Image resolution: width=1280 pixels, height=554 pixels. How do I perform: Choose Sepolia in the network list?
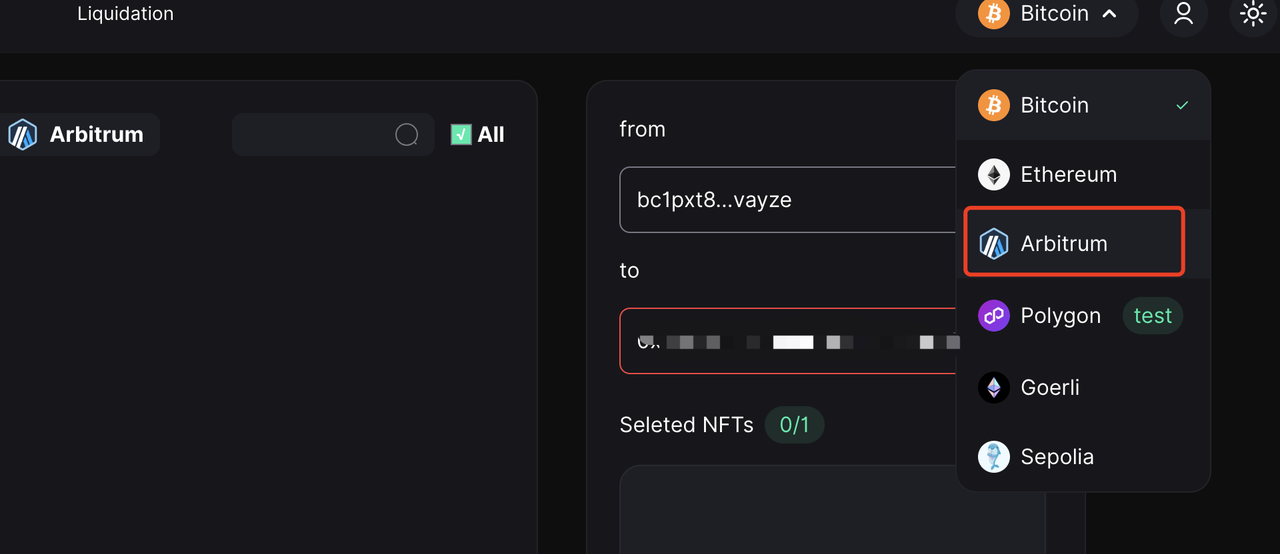coord(1084,457)
